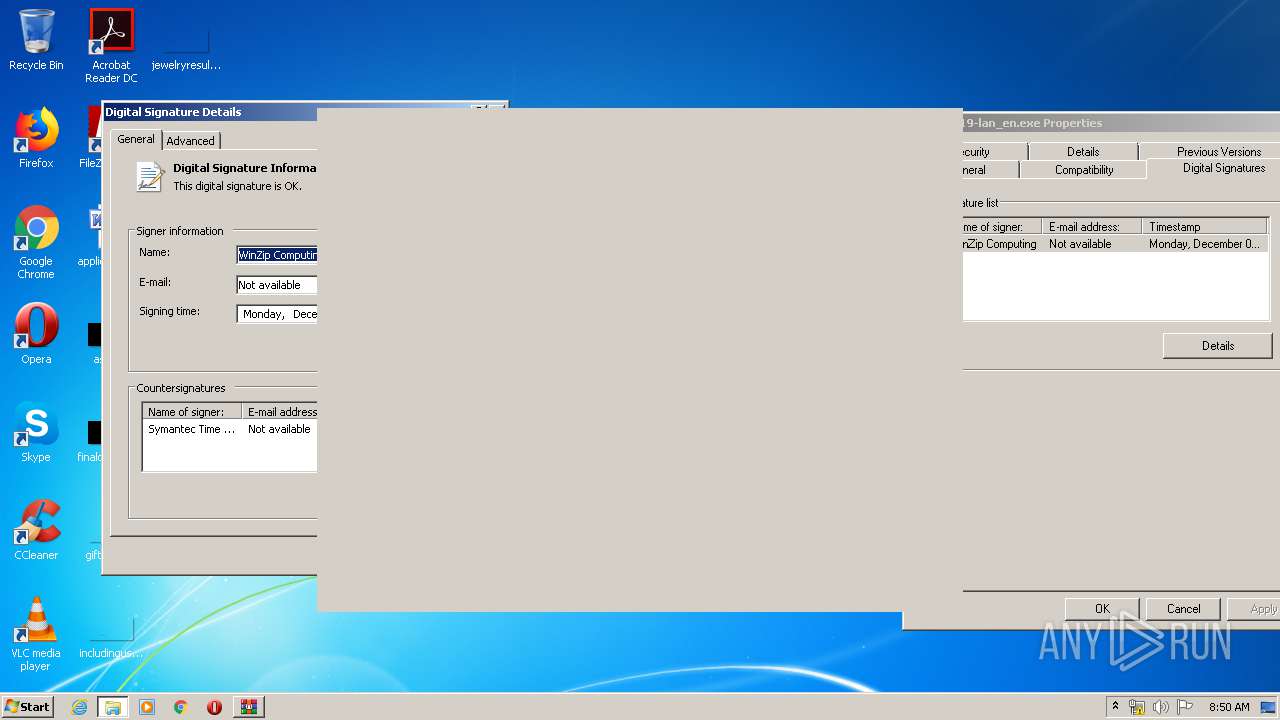Switch to General tab in Signature Details
The height and width of the screenshot is (720, 1280).
click(x=136, y=139)
